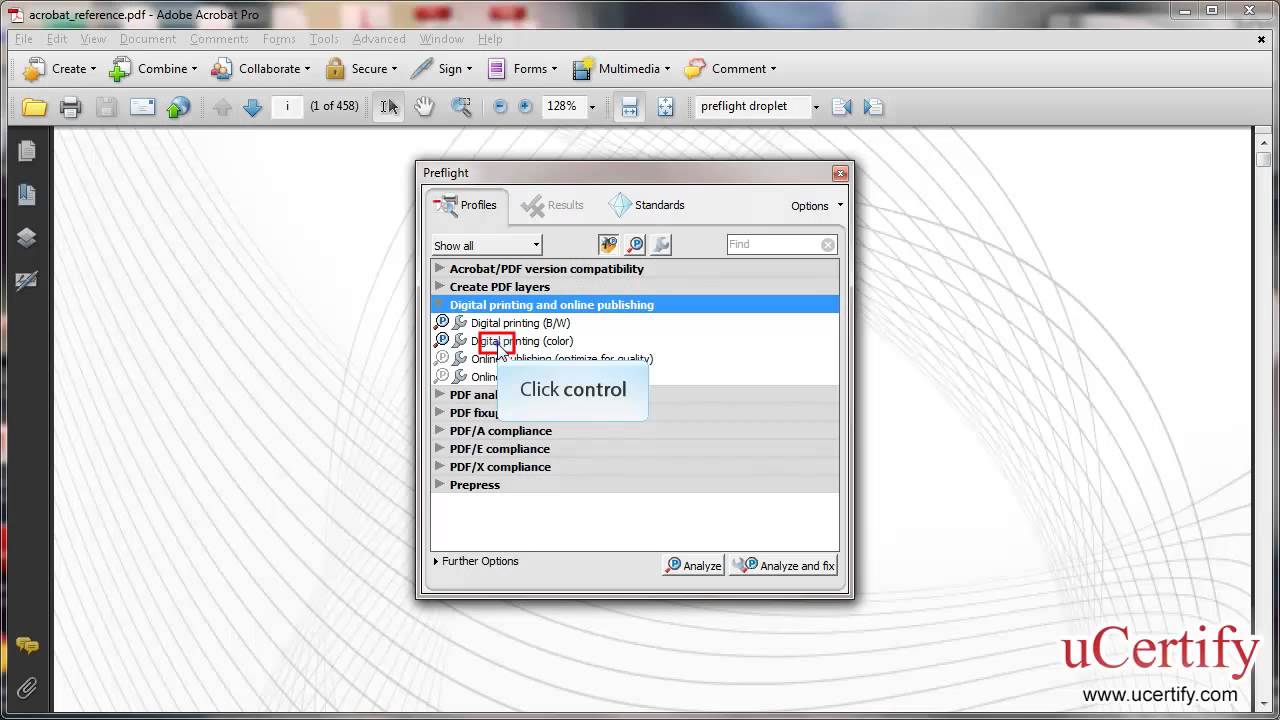
Task: Open the File menu
Action: [24, 39]
